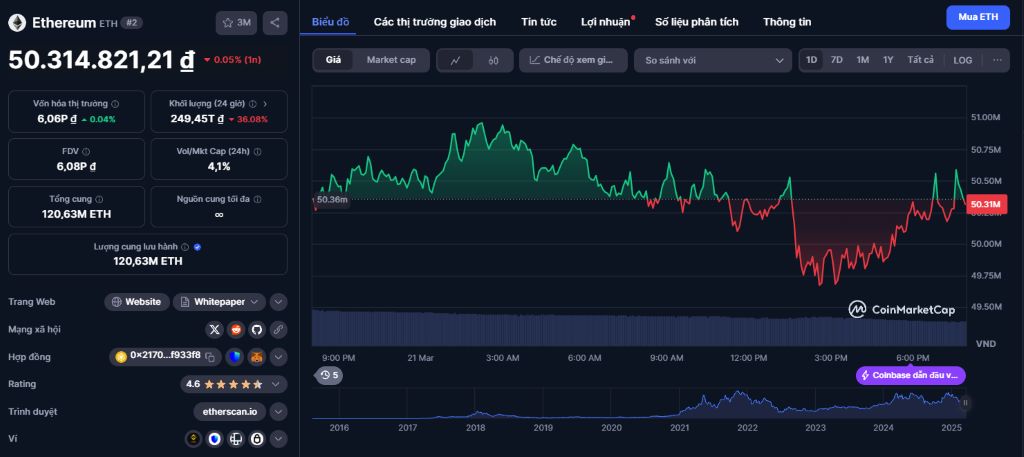Click the mini timeline range handle at right edge
Image resolution: width=1024 pixels, height=457 pixels.
pyautogui.click(x=965, y=403)
